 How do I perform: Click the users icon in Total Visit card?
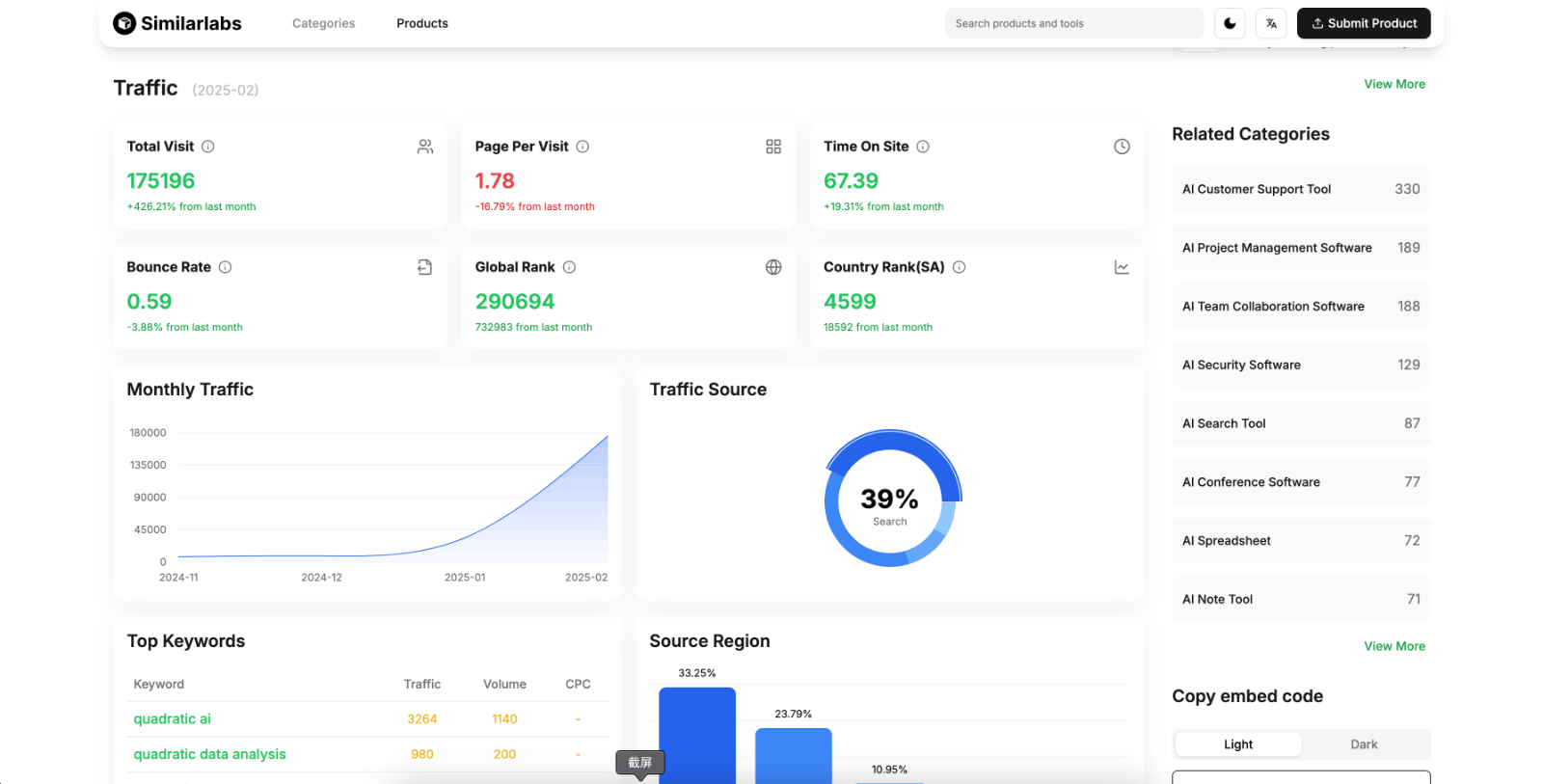click(x=425, y=147)
